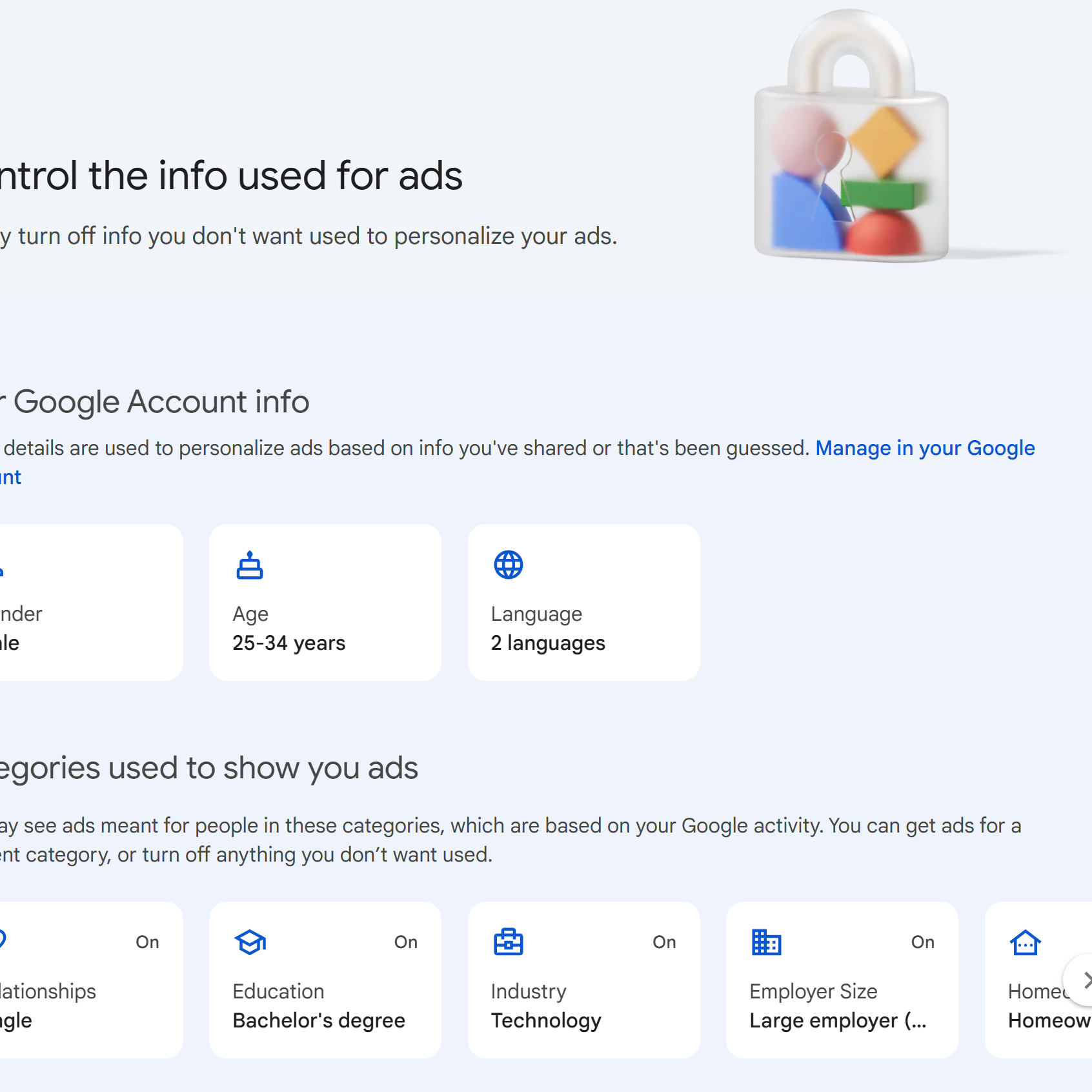Open the Language 2 languages card
The width and height of the screenshot is (1092, 1092).
click(x=584, y=602)
